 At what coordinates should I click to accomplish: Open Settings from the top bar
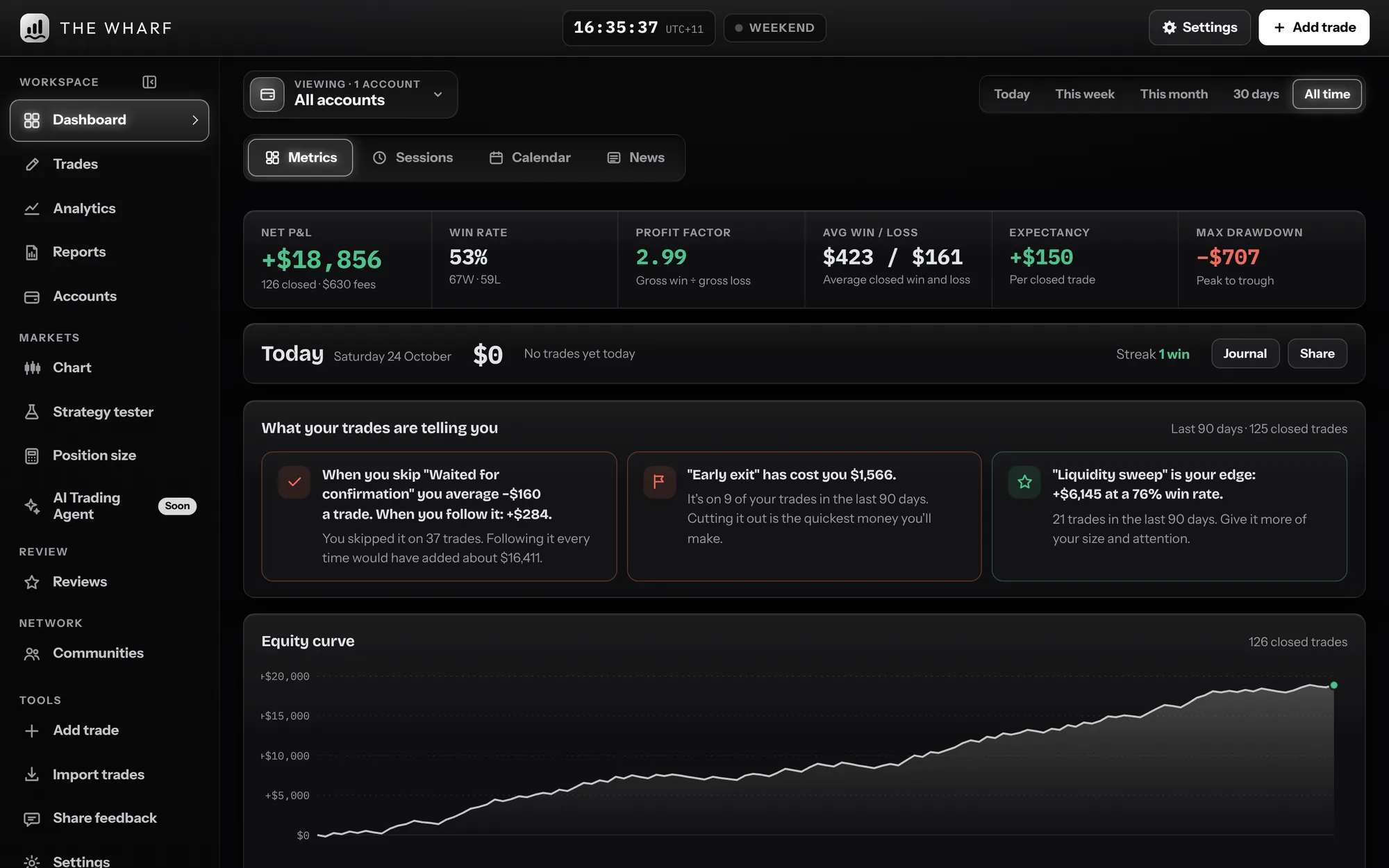coord(1199,28)
